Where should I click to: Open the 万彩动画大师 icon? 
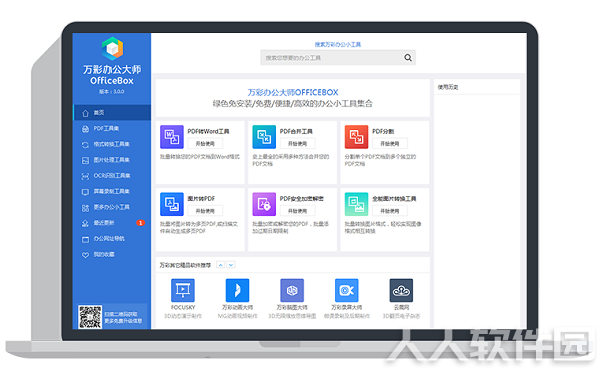click(237, 290)
